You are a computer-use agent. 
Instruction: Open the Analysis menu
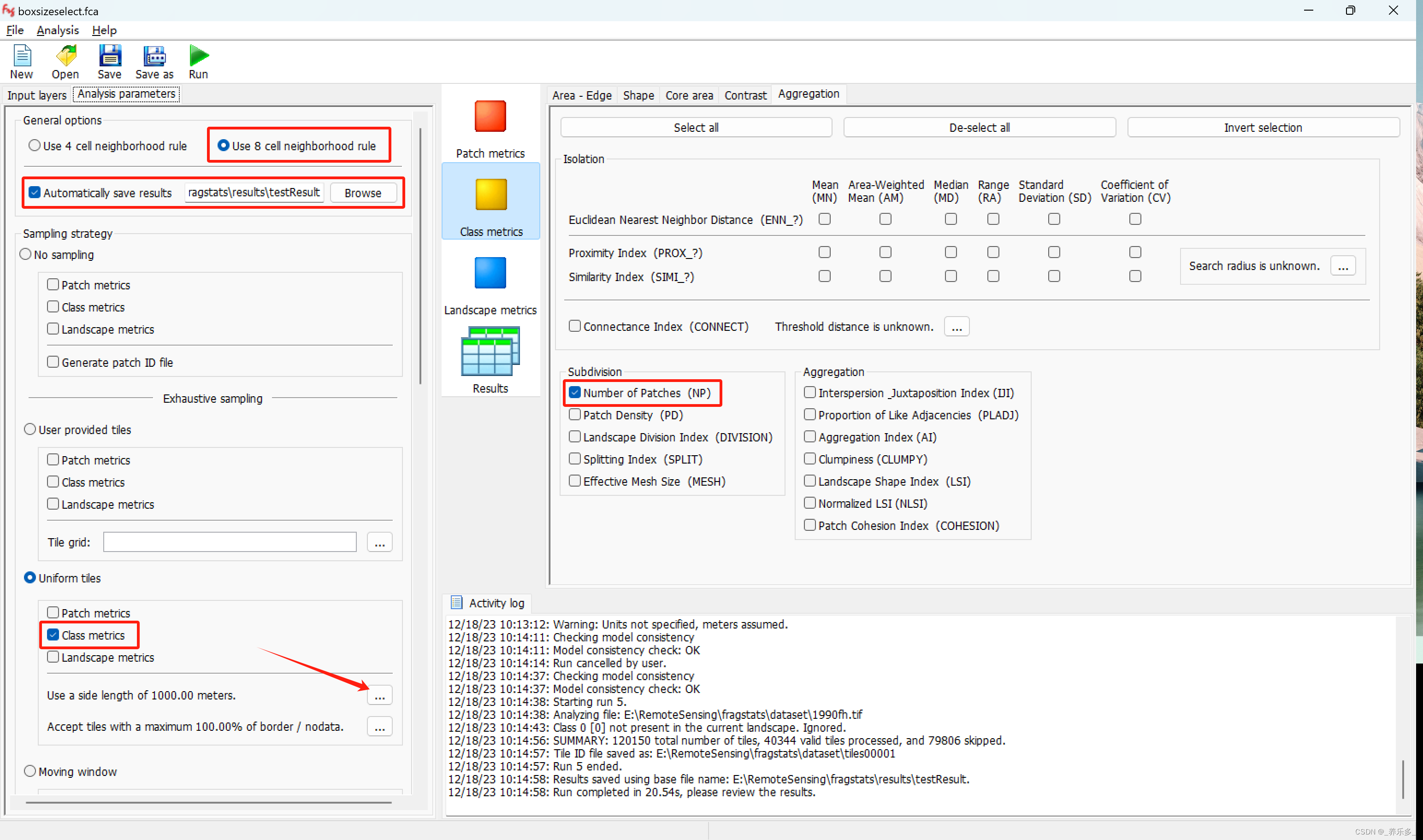click(57, 30)
